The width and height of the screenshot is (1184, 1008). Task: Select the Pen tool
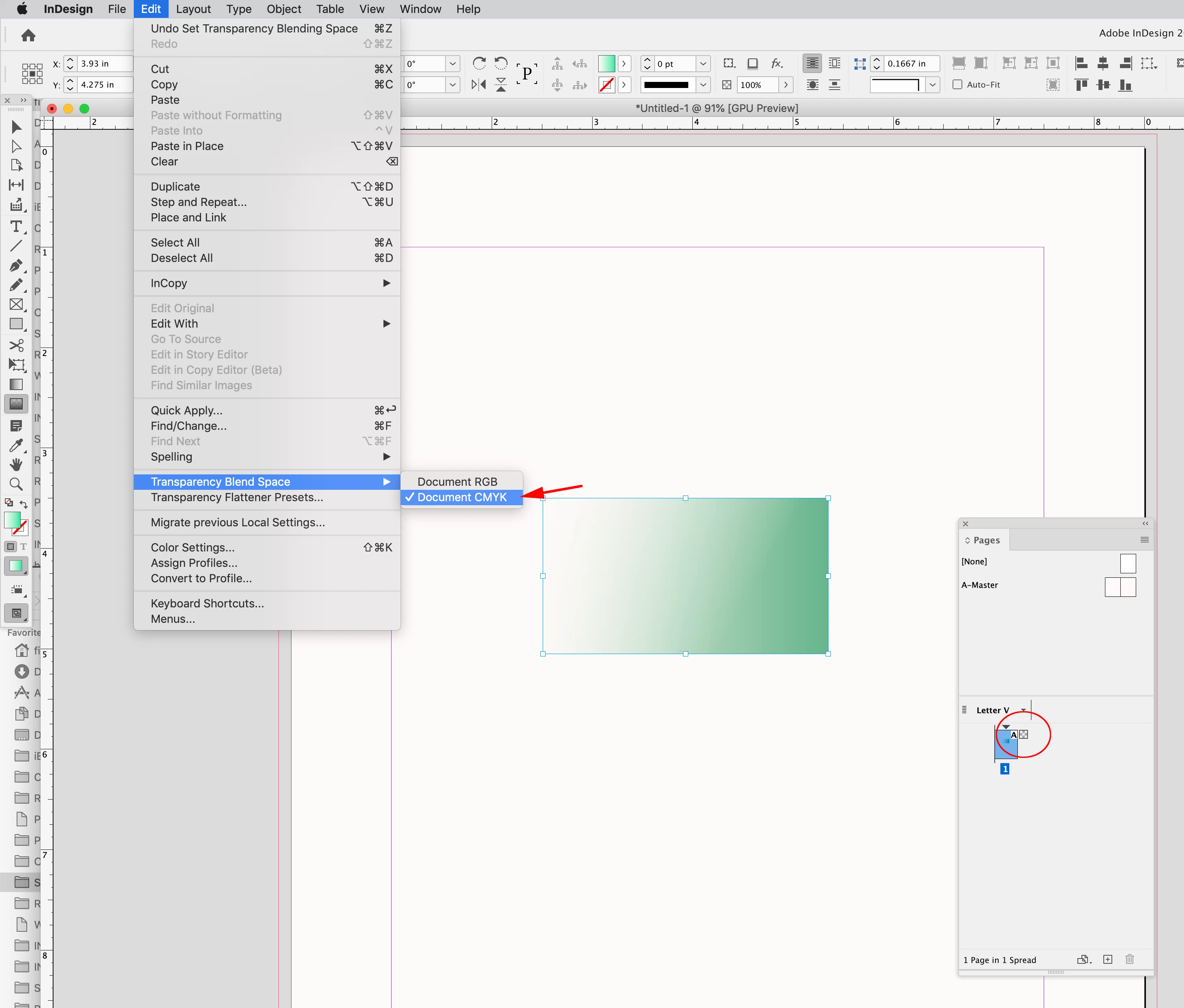tap(16, 266)
